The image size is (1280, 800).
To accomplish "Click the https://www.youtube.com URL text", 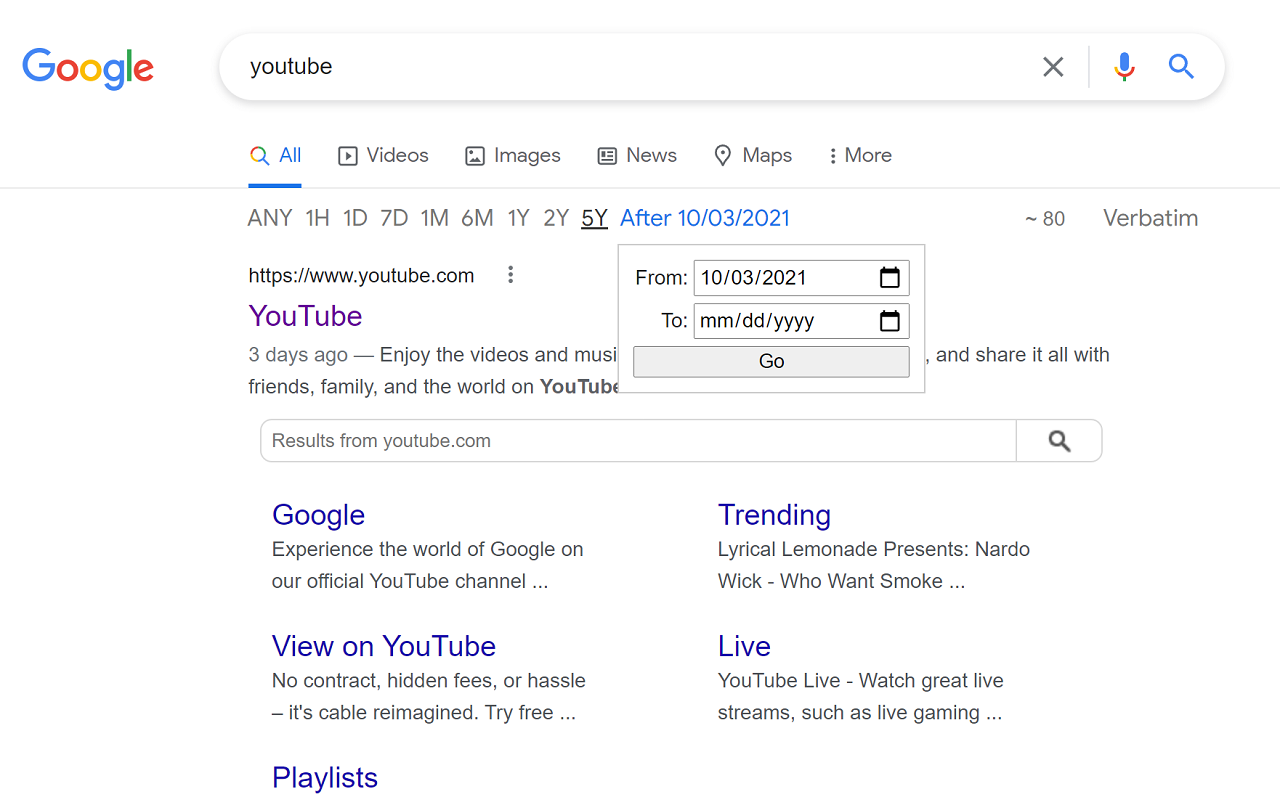I will click(361, 276).
